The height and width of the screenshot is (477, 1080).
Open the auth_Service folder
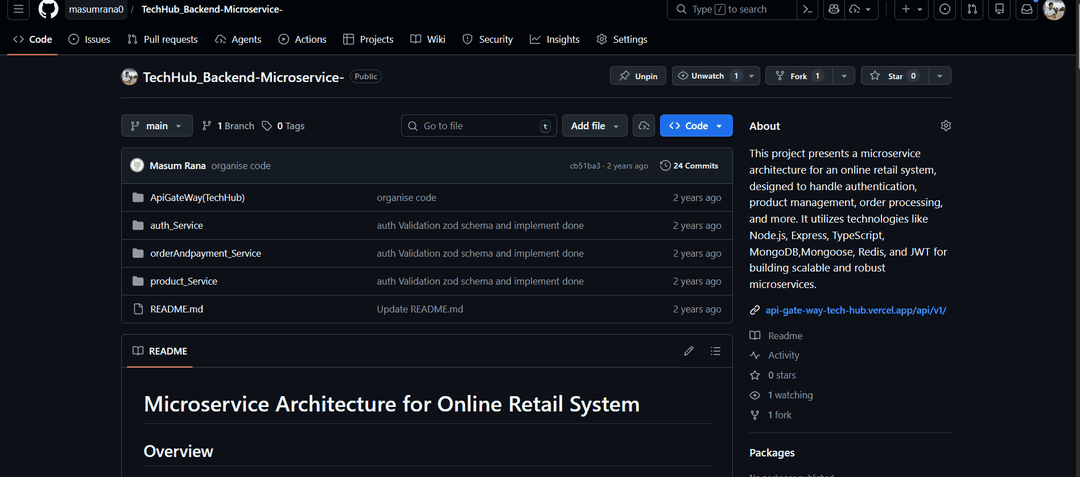tap(176, 225)
